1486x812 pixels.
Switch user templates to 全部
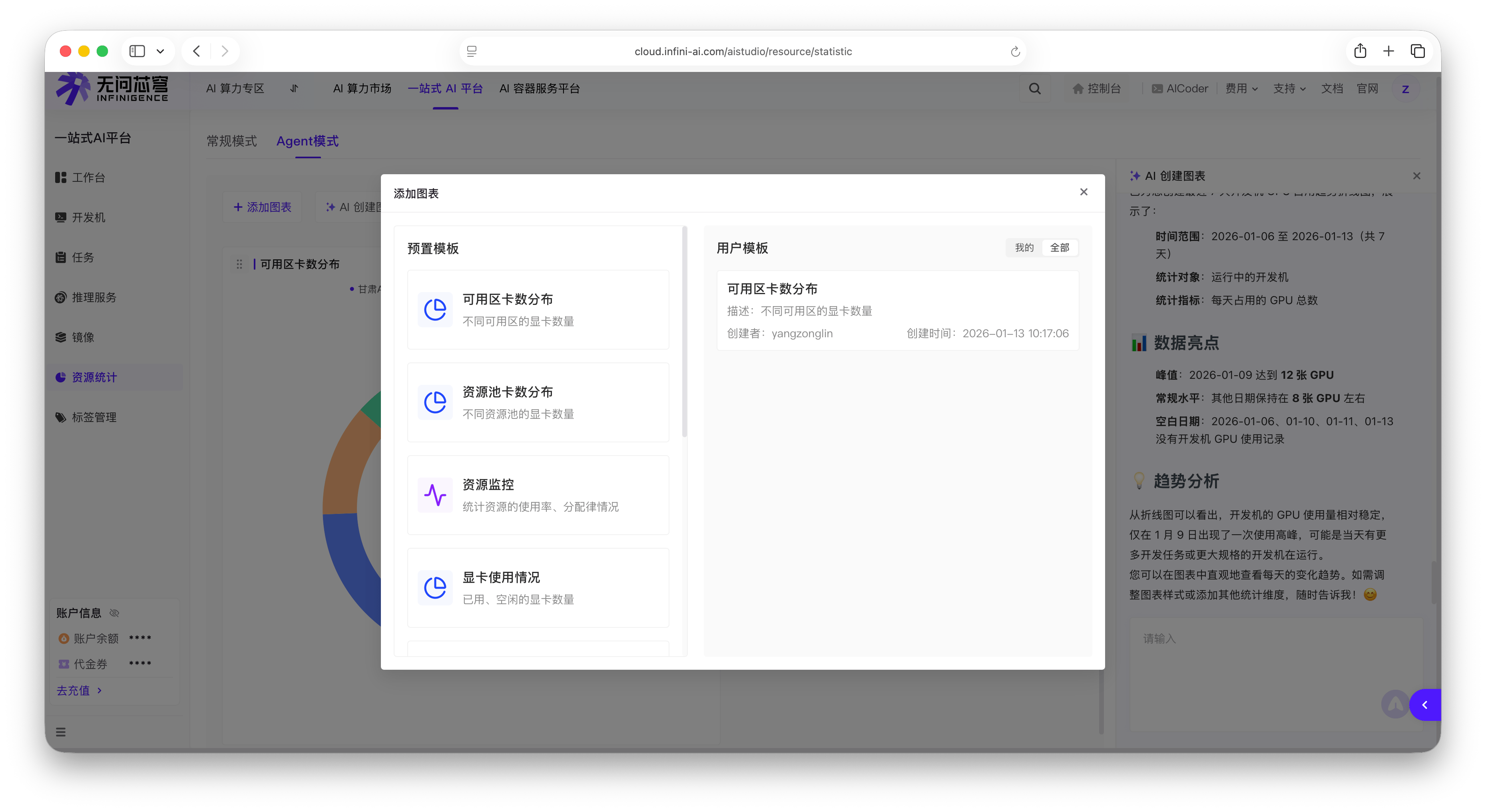(1059, 247)
